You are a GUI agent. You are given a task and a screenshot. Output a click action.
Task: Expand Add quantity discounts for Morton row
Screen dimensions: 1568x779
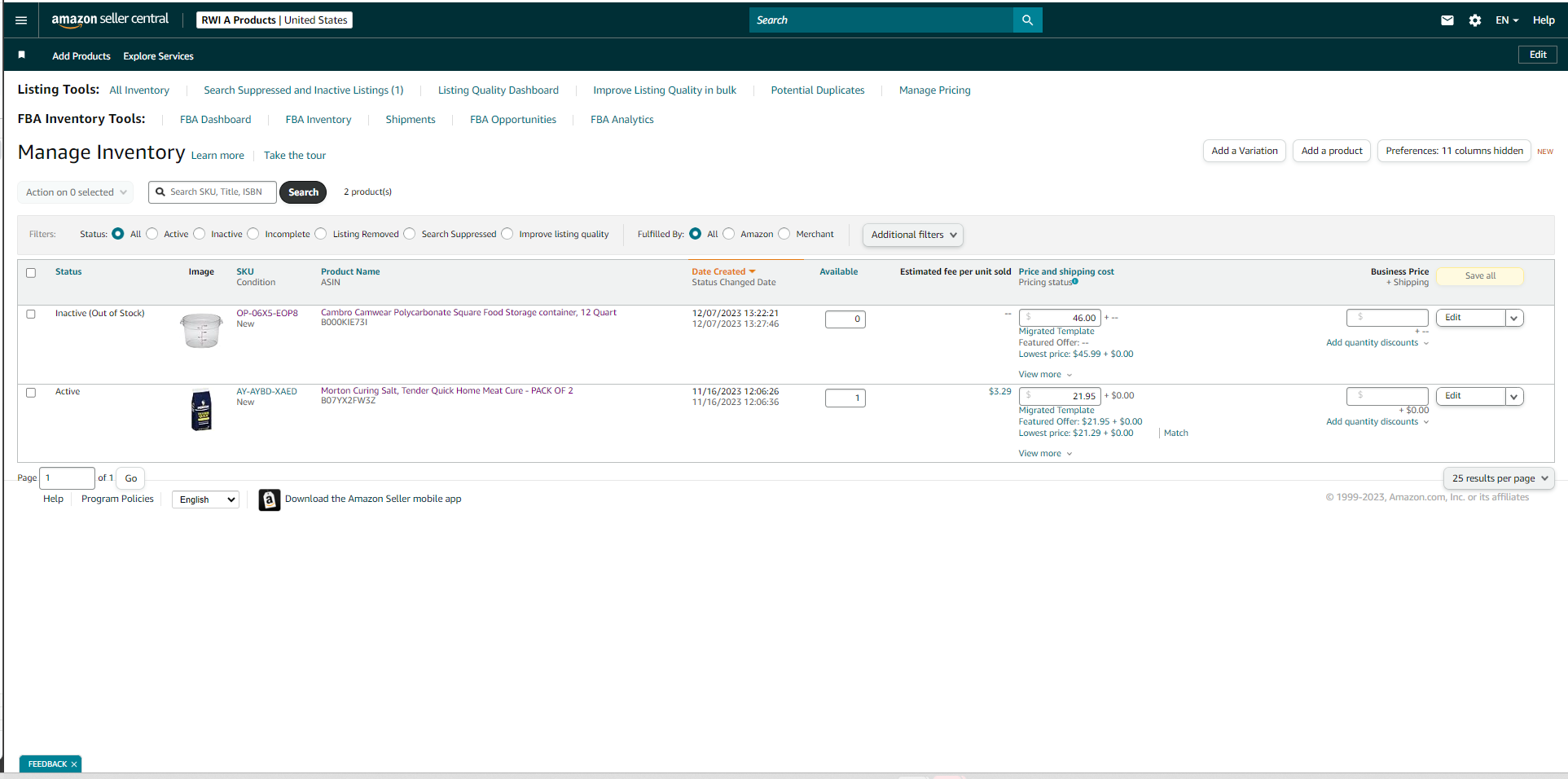(1377, 422)
